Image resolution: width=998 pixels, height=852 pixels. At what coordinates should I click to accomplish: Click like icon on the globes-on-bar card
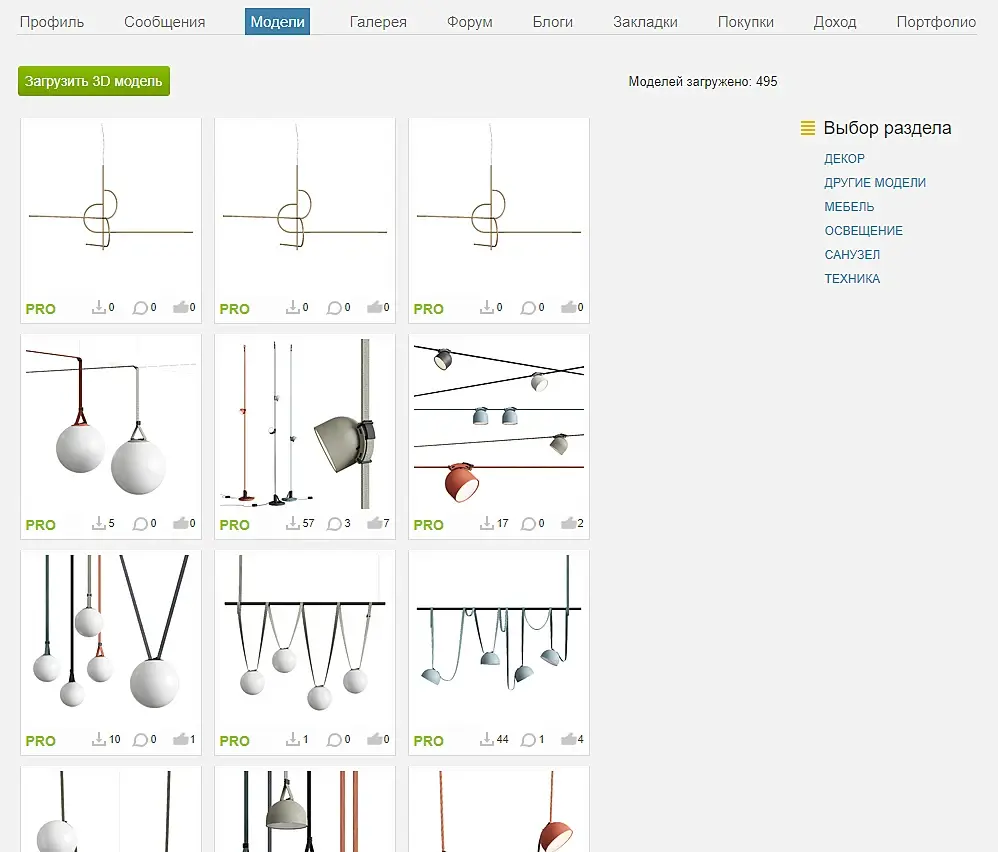pos(374,739)
